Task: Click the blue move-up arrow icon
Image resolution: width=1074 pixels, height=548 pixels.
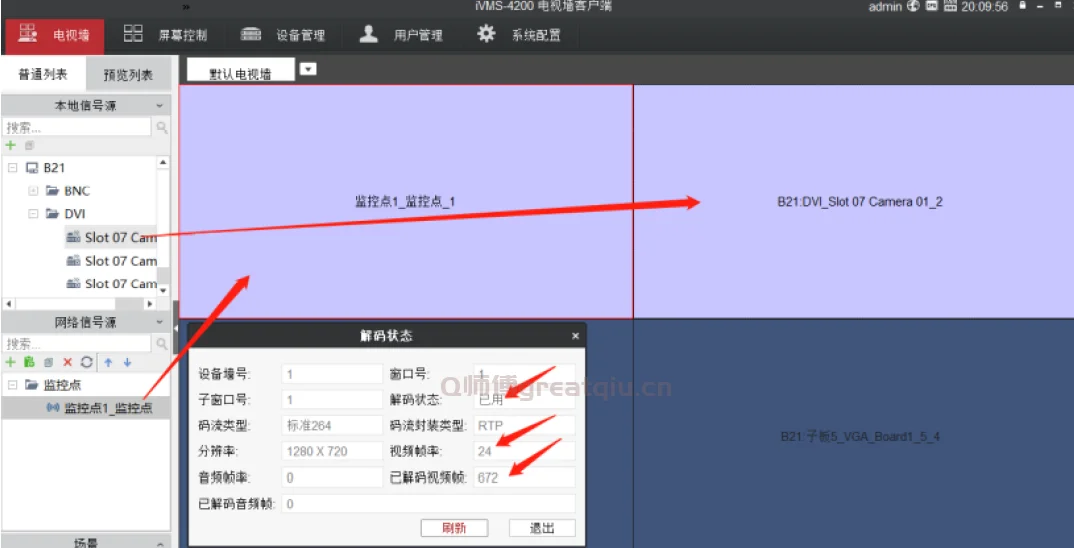Action: tap(108, 362)
